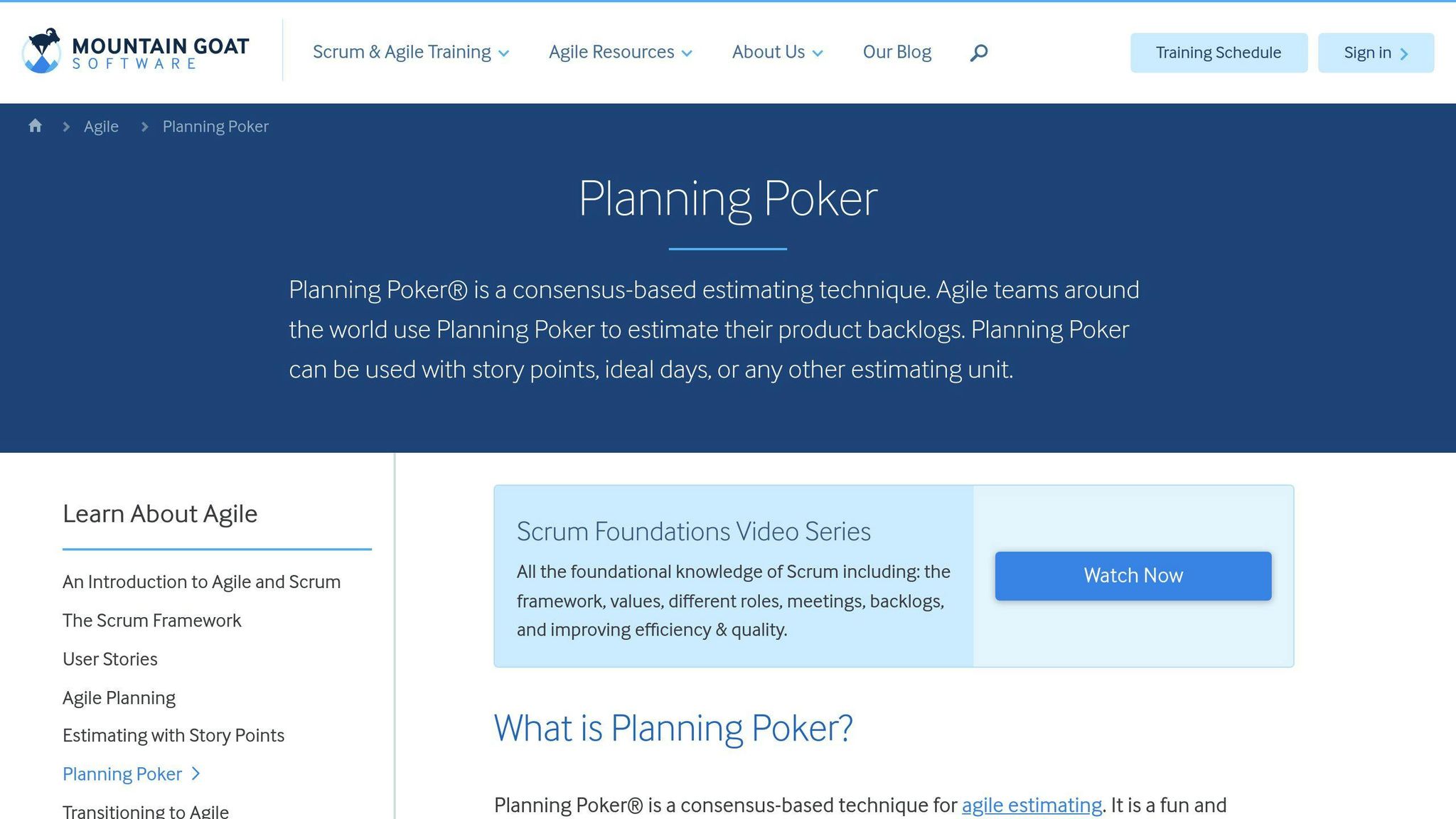Open the Agile Planning page

click(x=118, y=697)
